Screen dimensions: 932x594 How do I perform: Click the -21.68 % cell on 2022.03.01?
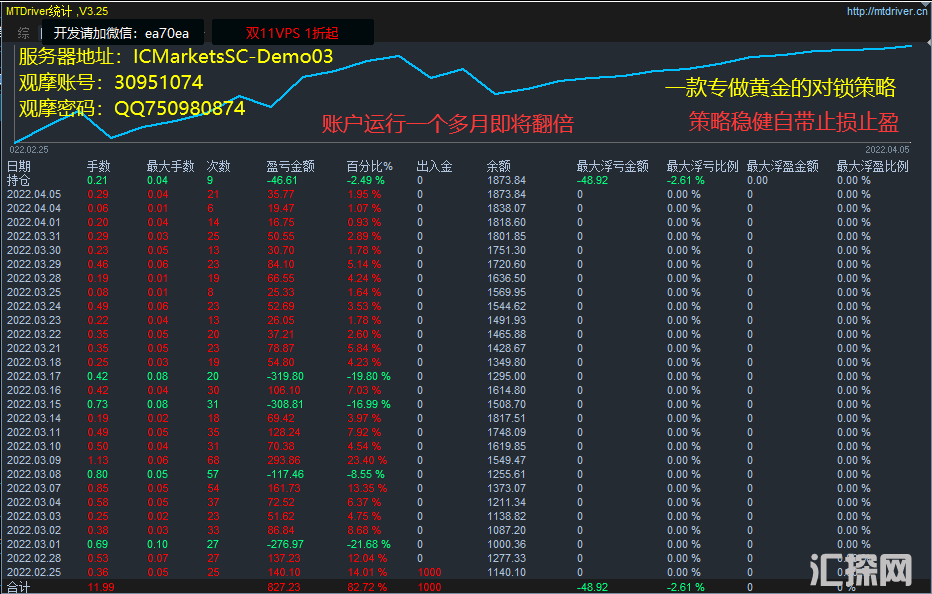(x=369, y=544)
